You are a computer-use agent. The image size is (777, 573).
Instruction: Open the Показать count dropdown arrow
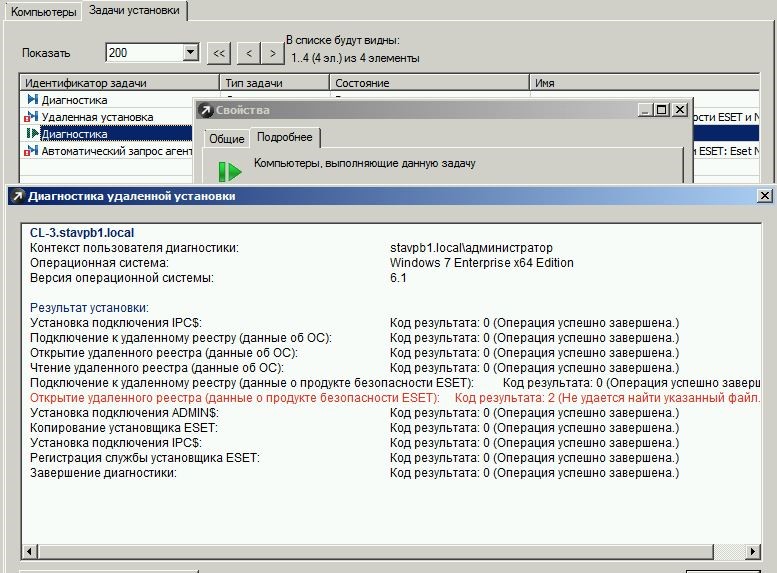[x=191, y=53]
